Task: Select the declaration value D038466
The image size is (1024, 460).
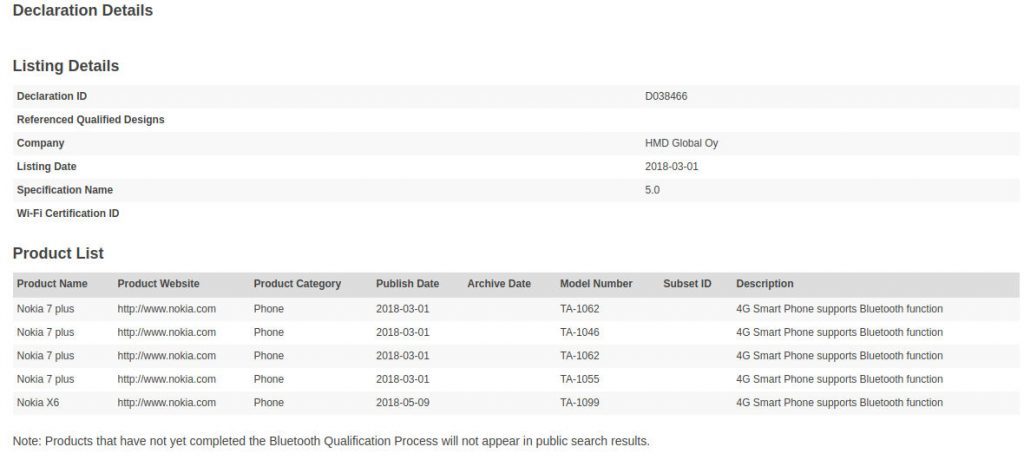Action: 665,96
